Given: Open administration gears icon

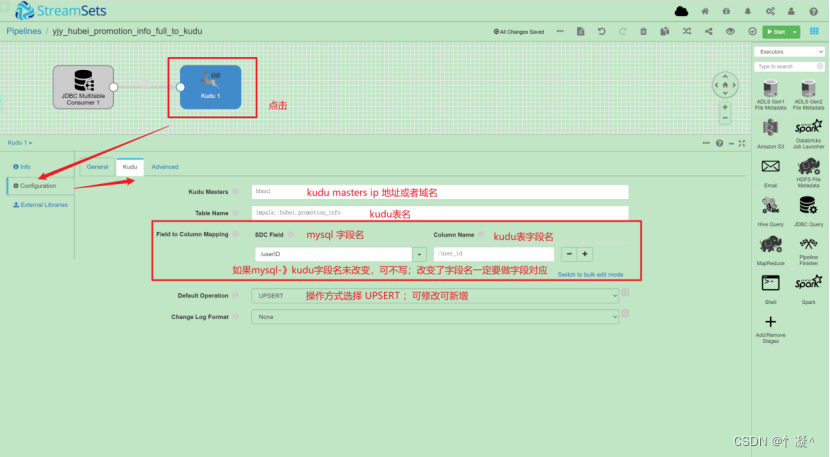Looking at the screenshot, I should click(x=770, y=11).
